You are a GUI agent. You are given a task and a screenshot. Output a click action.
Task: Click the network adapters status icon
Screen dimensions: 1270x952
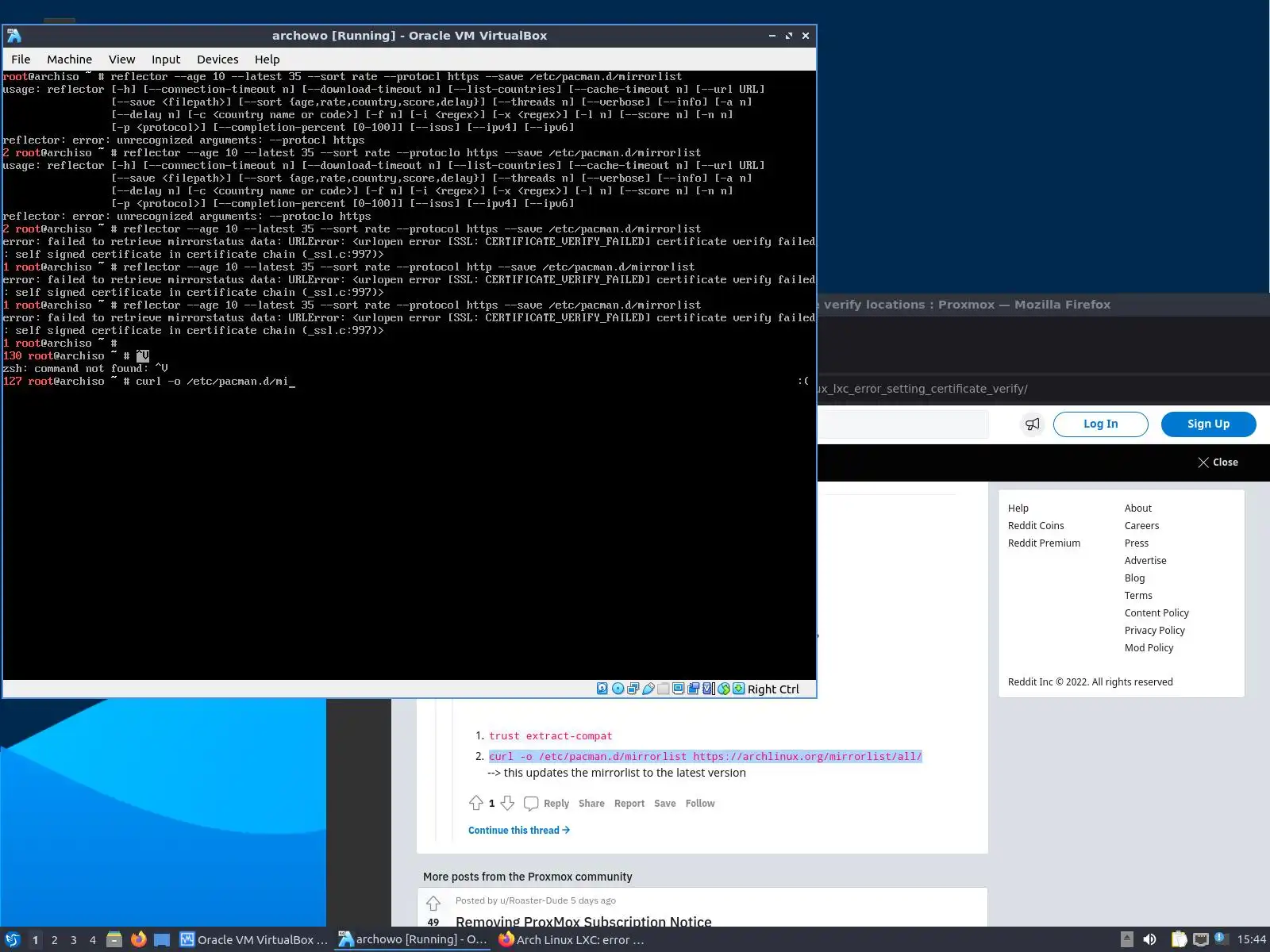coord(633,689)
